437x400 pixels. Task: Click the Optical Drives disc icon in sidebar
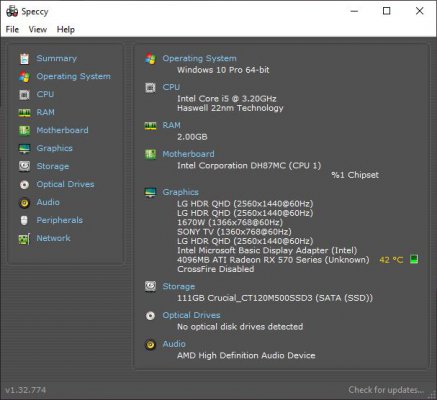(24, 184)
